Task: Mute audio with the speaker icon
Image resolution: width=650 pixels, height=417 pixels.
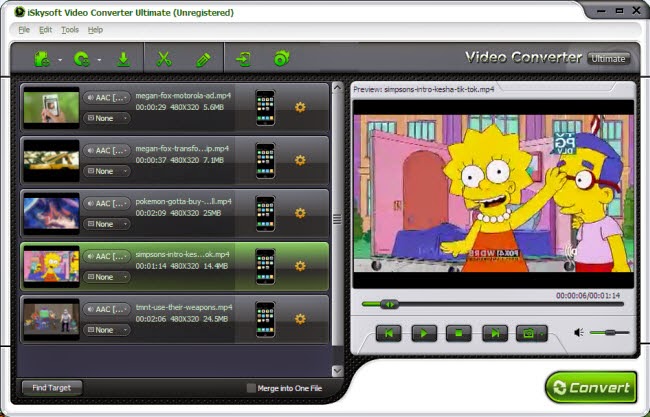Action: (x=579, y=332)
